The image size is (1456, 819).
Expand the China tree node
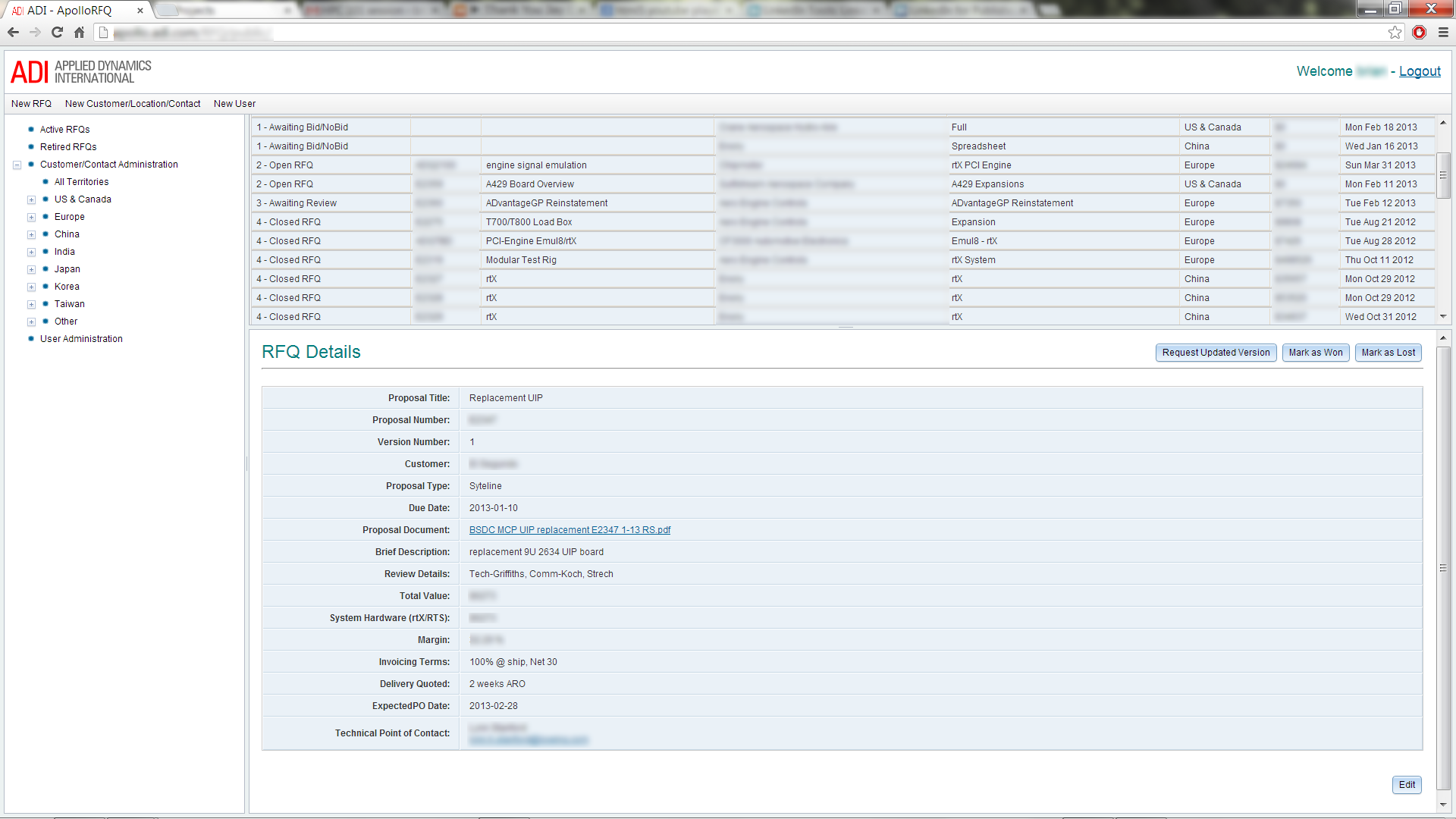31,235
